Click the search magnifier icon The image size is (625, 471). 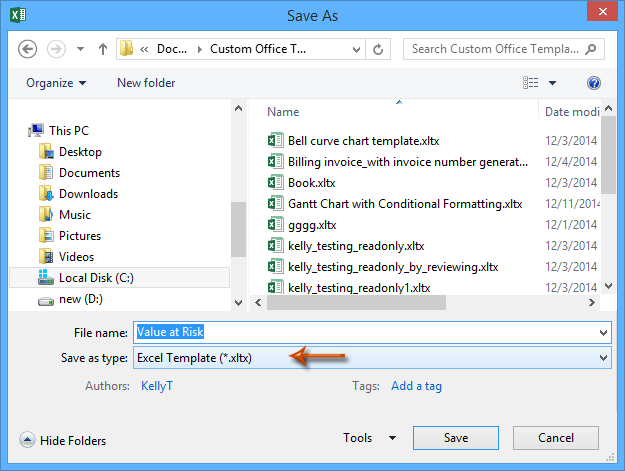tap(592, 49)
